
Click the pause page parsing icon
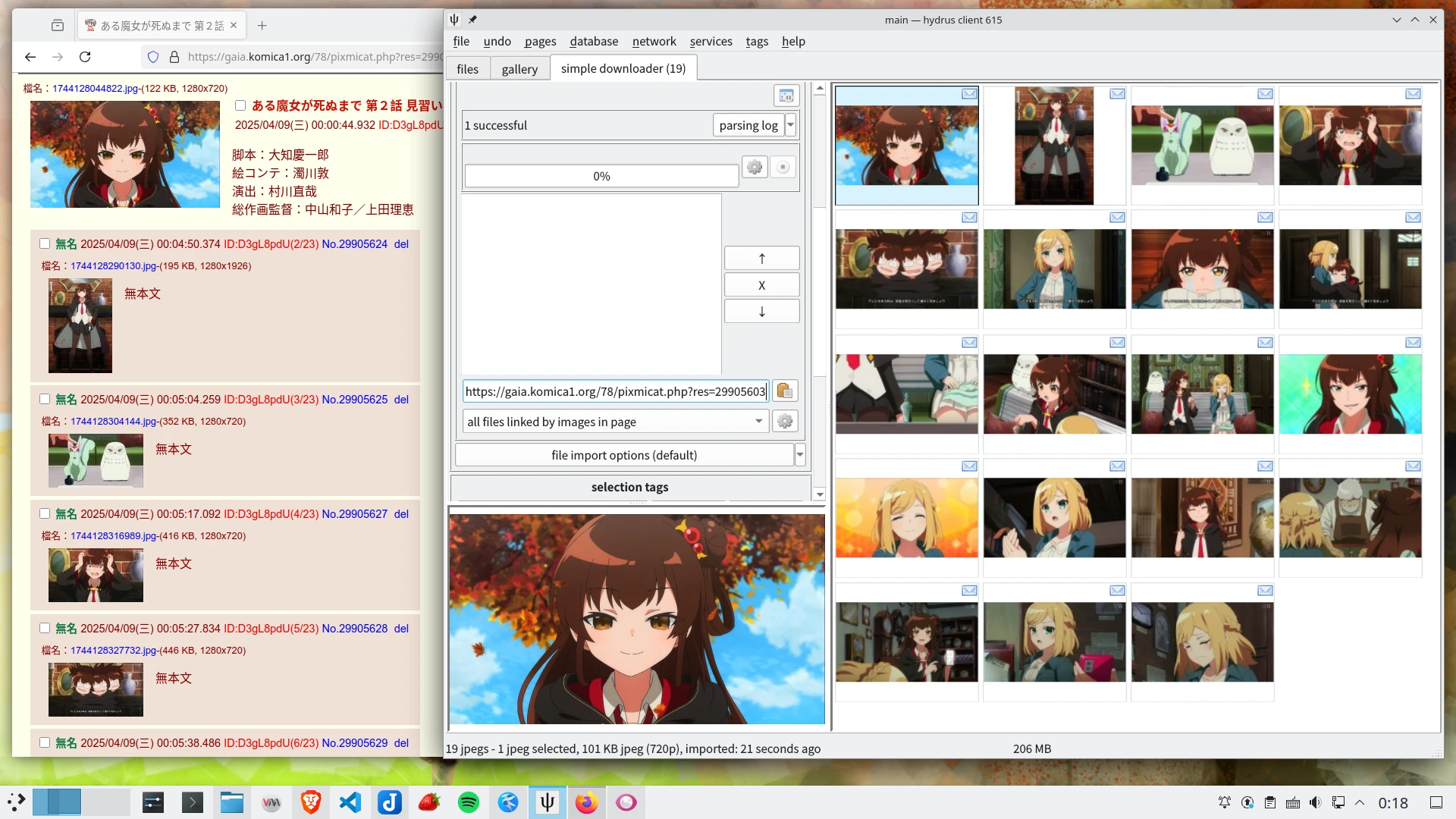pyautogui.click(x=786, y=96)
